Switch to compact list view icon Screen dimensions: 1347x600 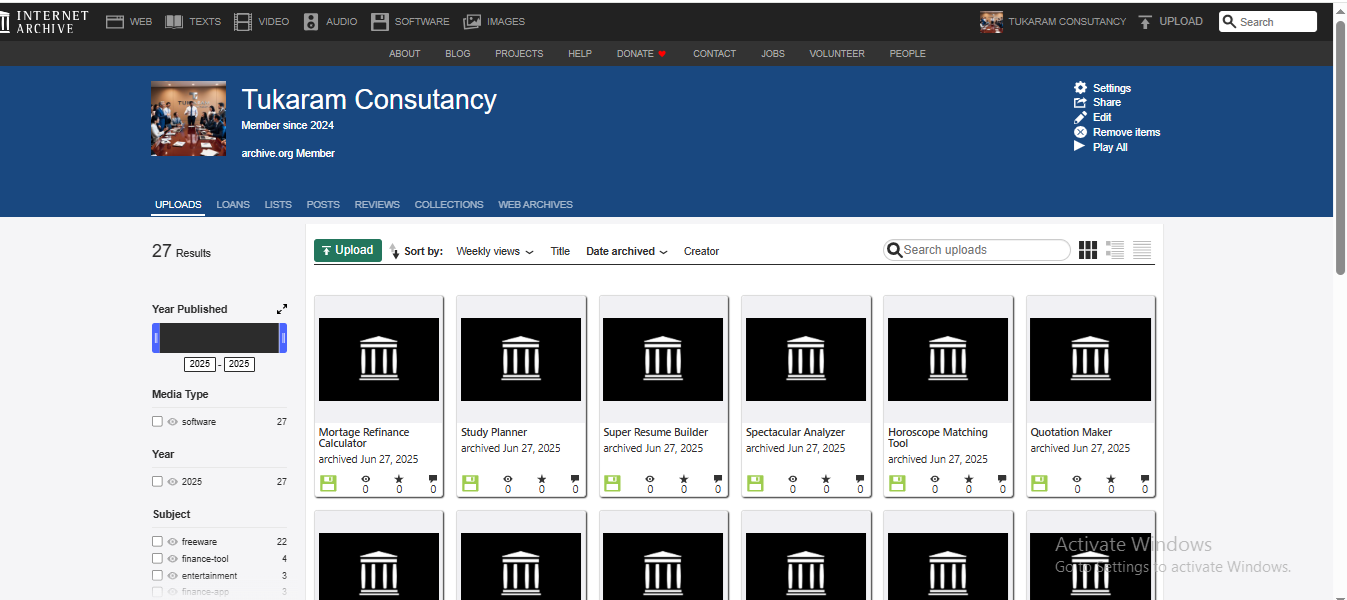coord(1142,250)
